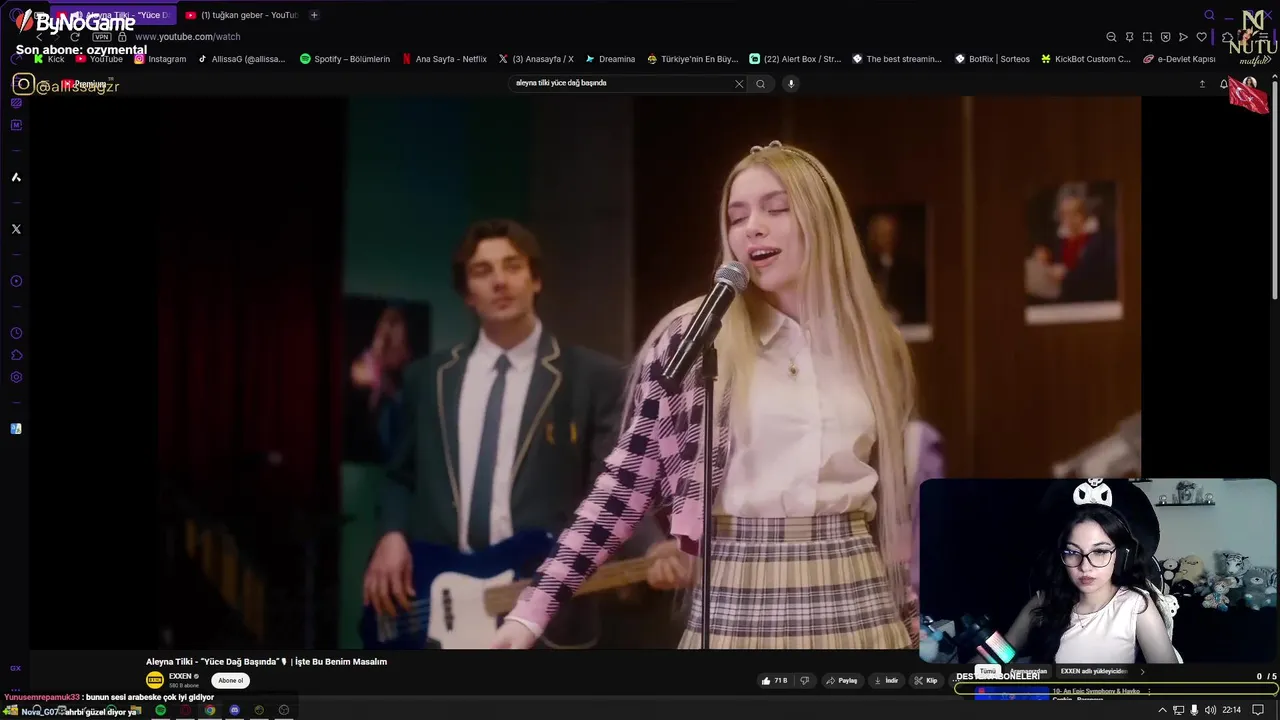
Task: Switch to the tuğkan geber YouTube tab
Action: [x=241, y=15]
